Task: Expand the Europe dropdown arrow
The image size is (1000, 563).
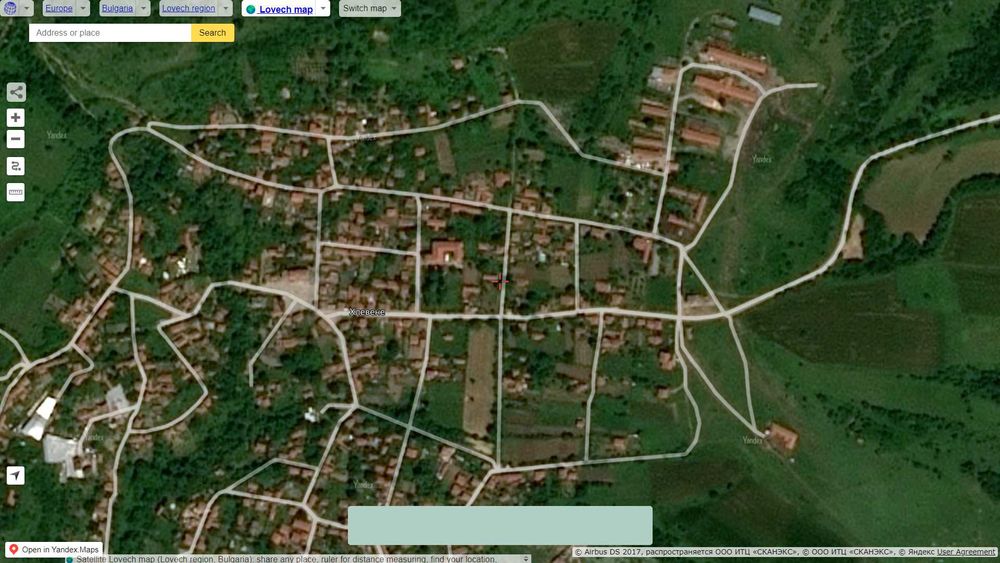Action: pos(84,8)
